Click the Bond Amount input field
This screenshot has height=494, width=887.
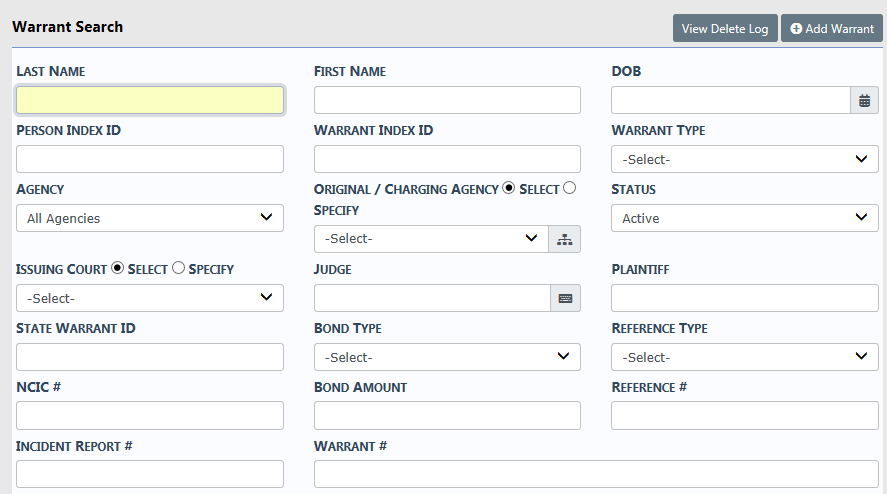(x=447, y=415)
